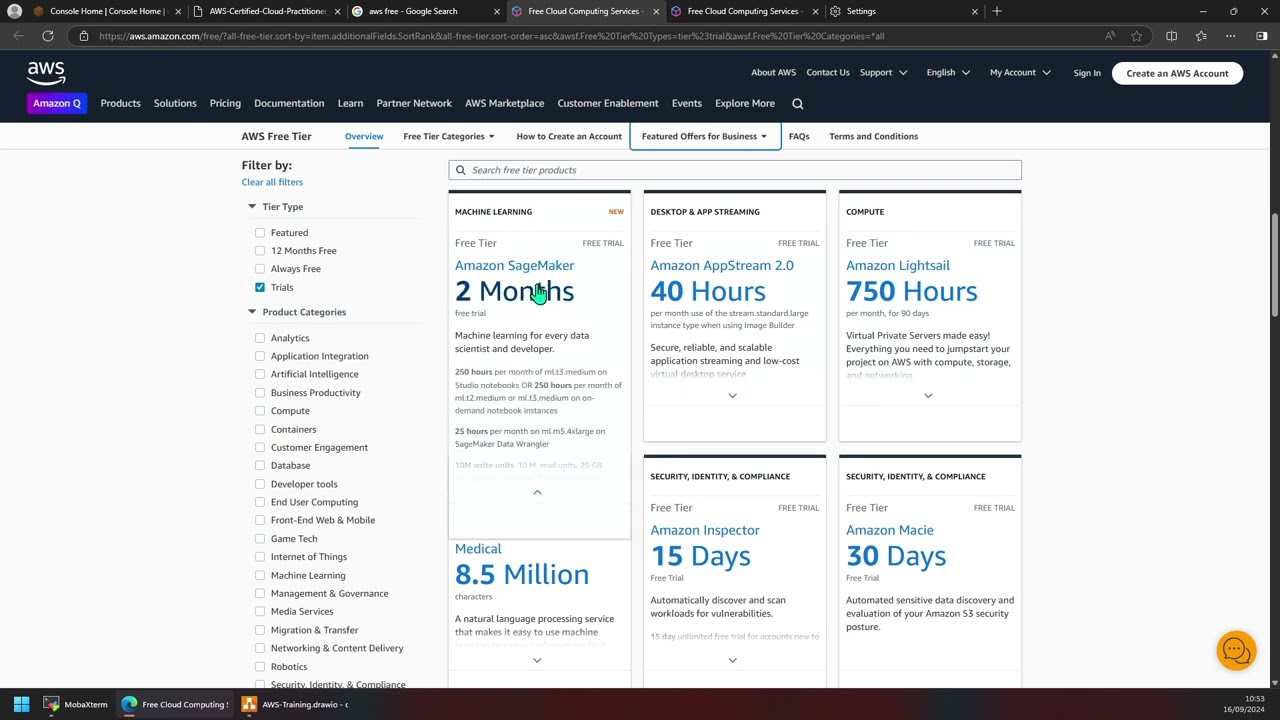Click the browser address bar URL
This screenshot has height=720, width=1280.
coord(492,36)
